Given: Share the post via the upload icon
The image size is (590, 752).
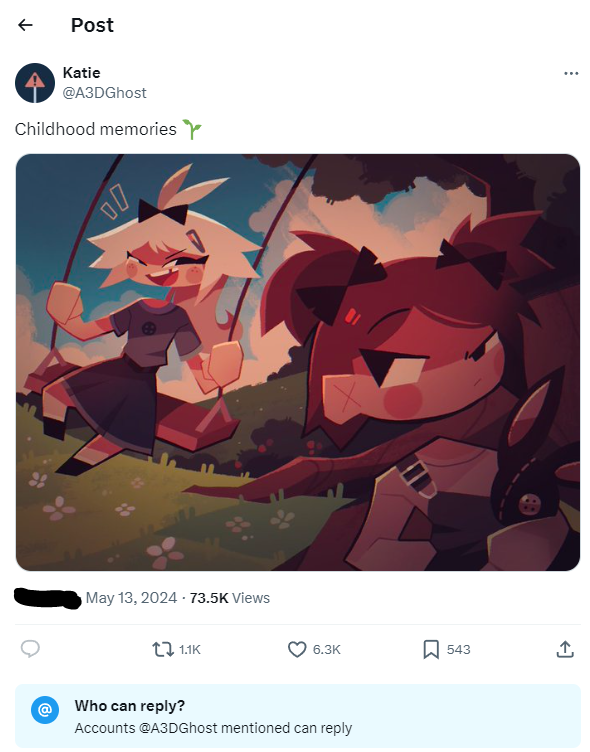Looking at the screenshot, I should tap(565, 649).
